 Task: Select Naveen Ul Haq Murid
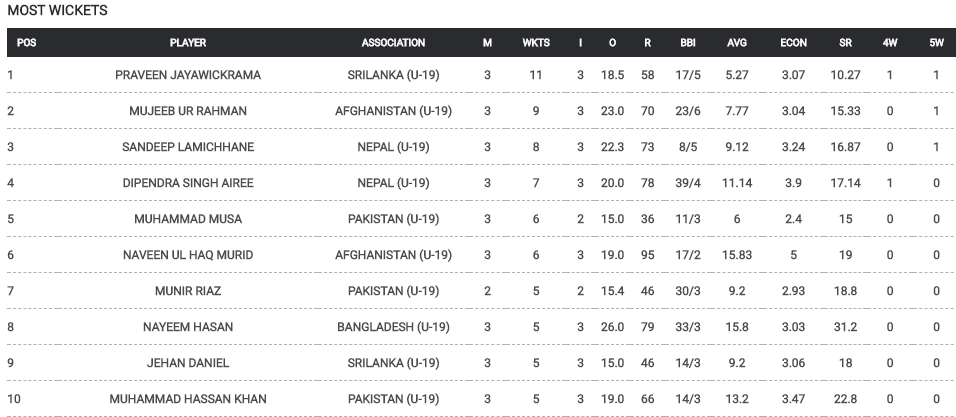coord(188,255)
